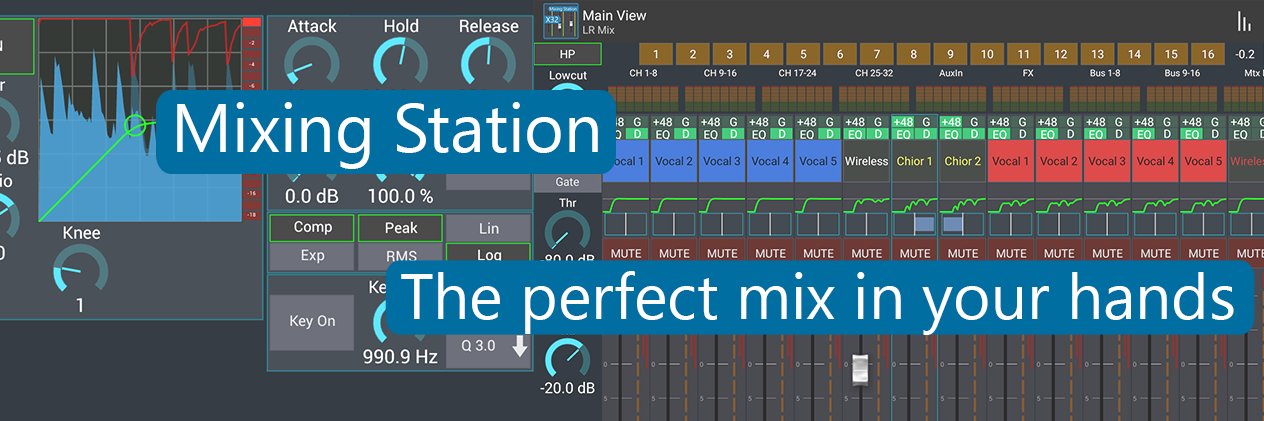Mute the Chior 1 channel
Image resolution: width=1264 pixels, height=421 pixels.
[x=915, y=250]
